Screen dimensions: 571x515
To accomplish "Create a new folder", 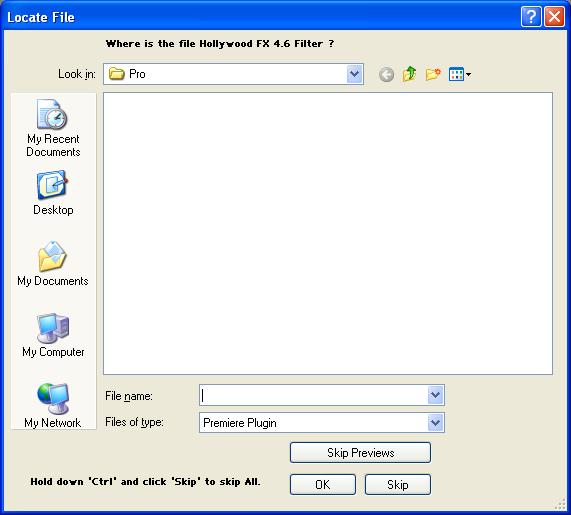I will click(x=433, y=74).
